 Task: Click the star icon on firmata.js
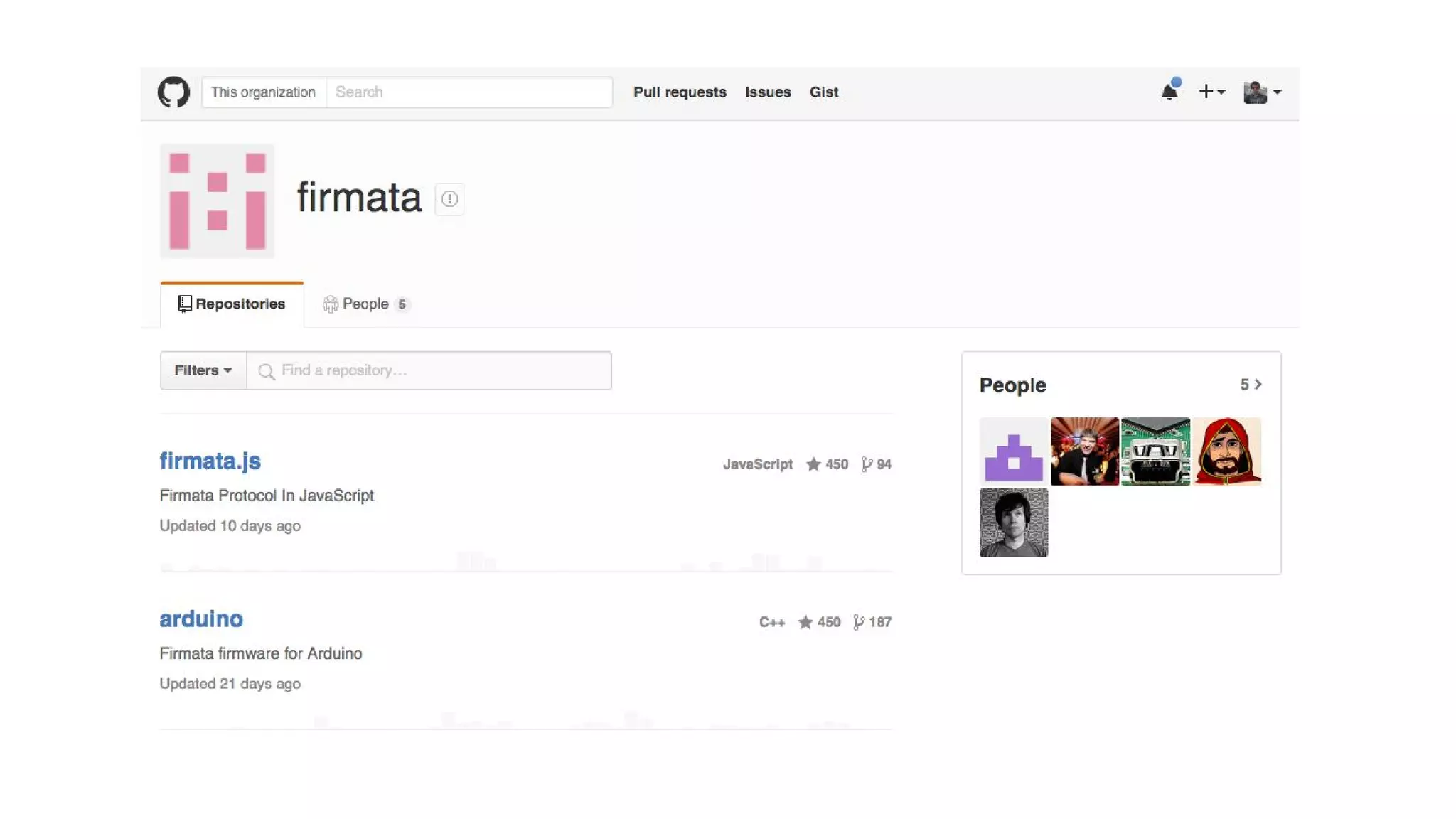pos(813,464)
